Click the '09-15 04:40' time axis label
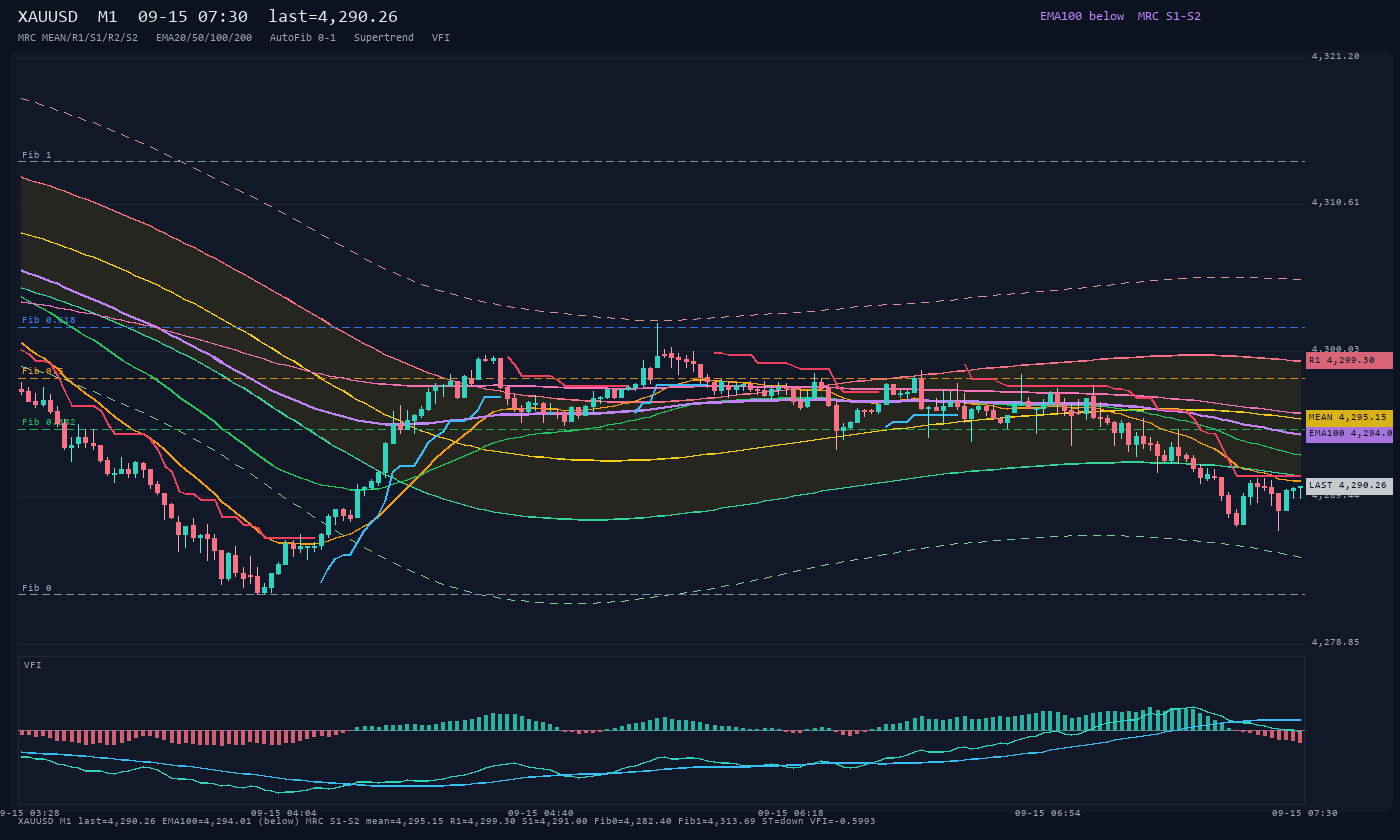Screen dimensions: 1400x840 click(x=541, y=813)
